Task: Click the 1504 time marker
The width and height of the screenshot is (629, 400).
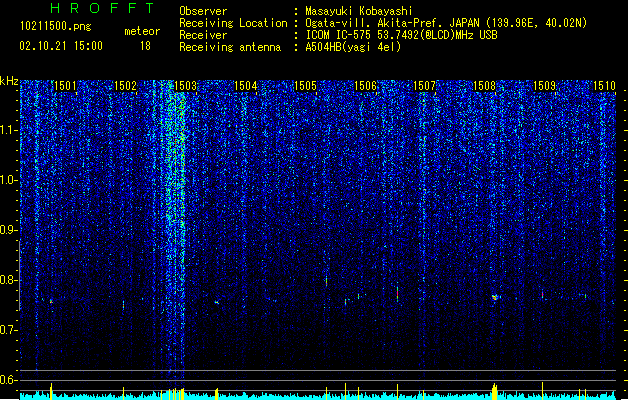Action: coord(245,86)
